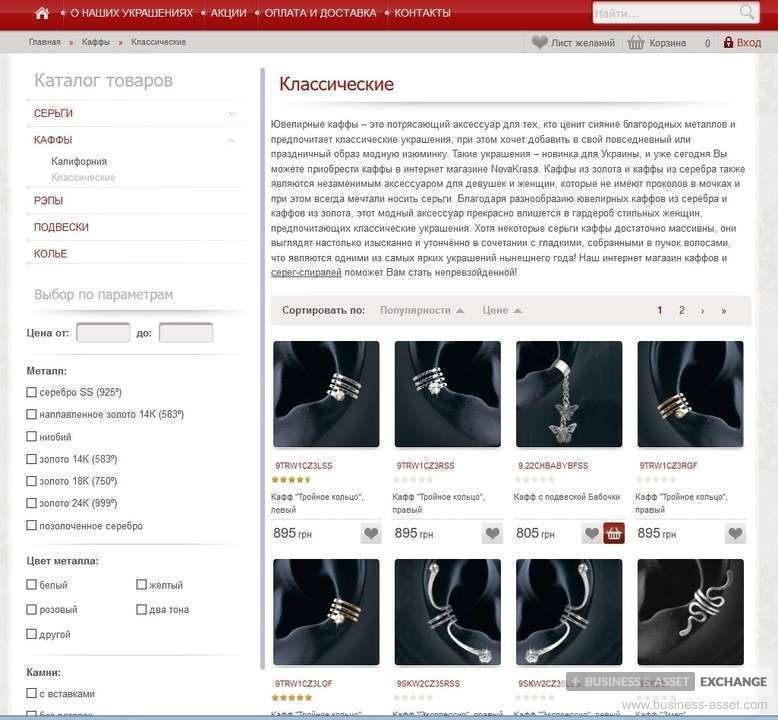The width and height of the screenshot is (778, 720).
Task: Rate 9.22CHBABYBFSS product stars
Action: click(x=534, y=479)
